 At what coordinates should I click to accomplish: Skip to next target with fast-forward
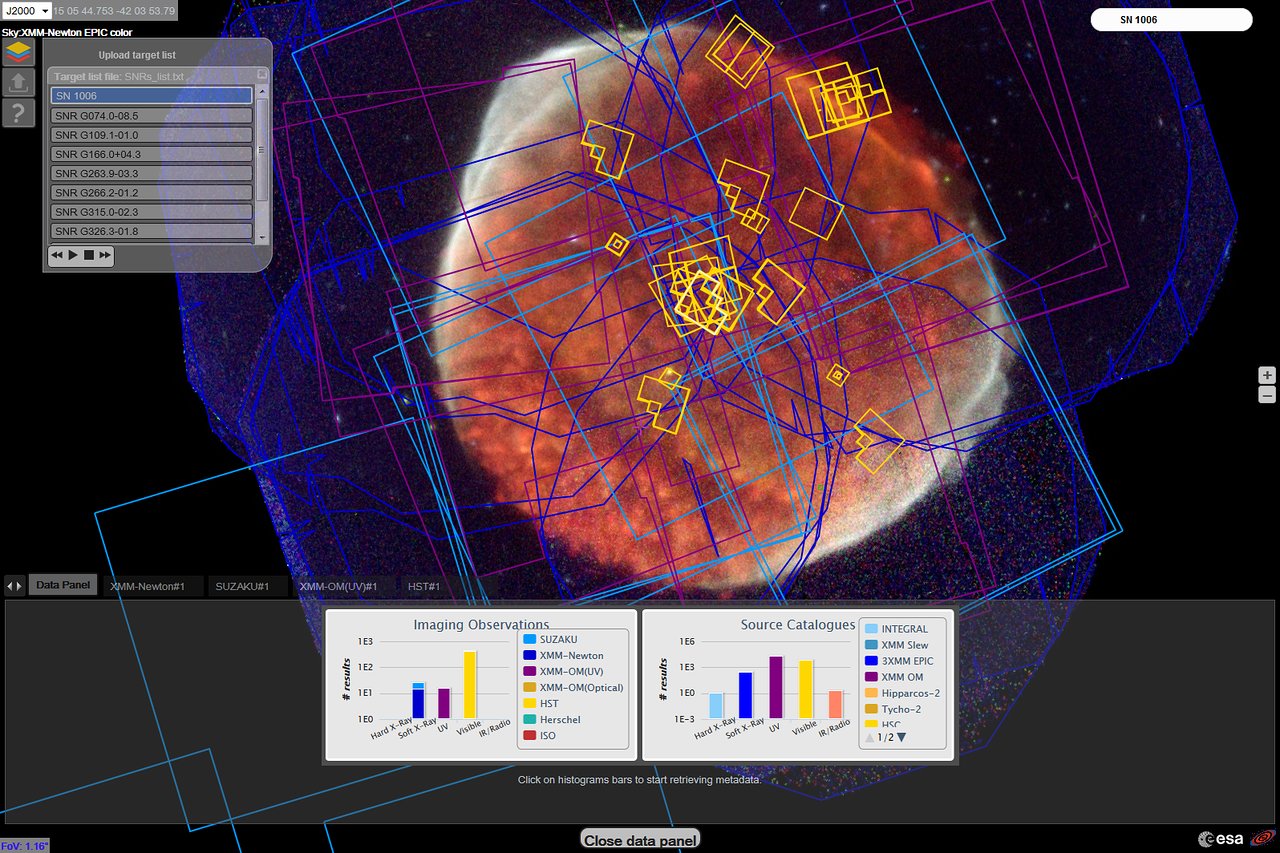click(x=104, y=256)
